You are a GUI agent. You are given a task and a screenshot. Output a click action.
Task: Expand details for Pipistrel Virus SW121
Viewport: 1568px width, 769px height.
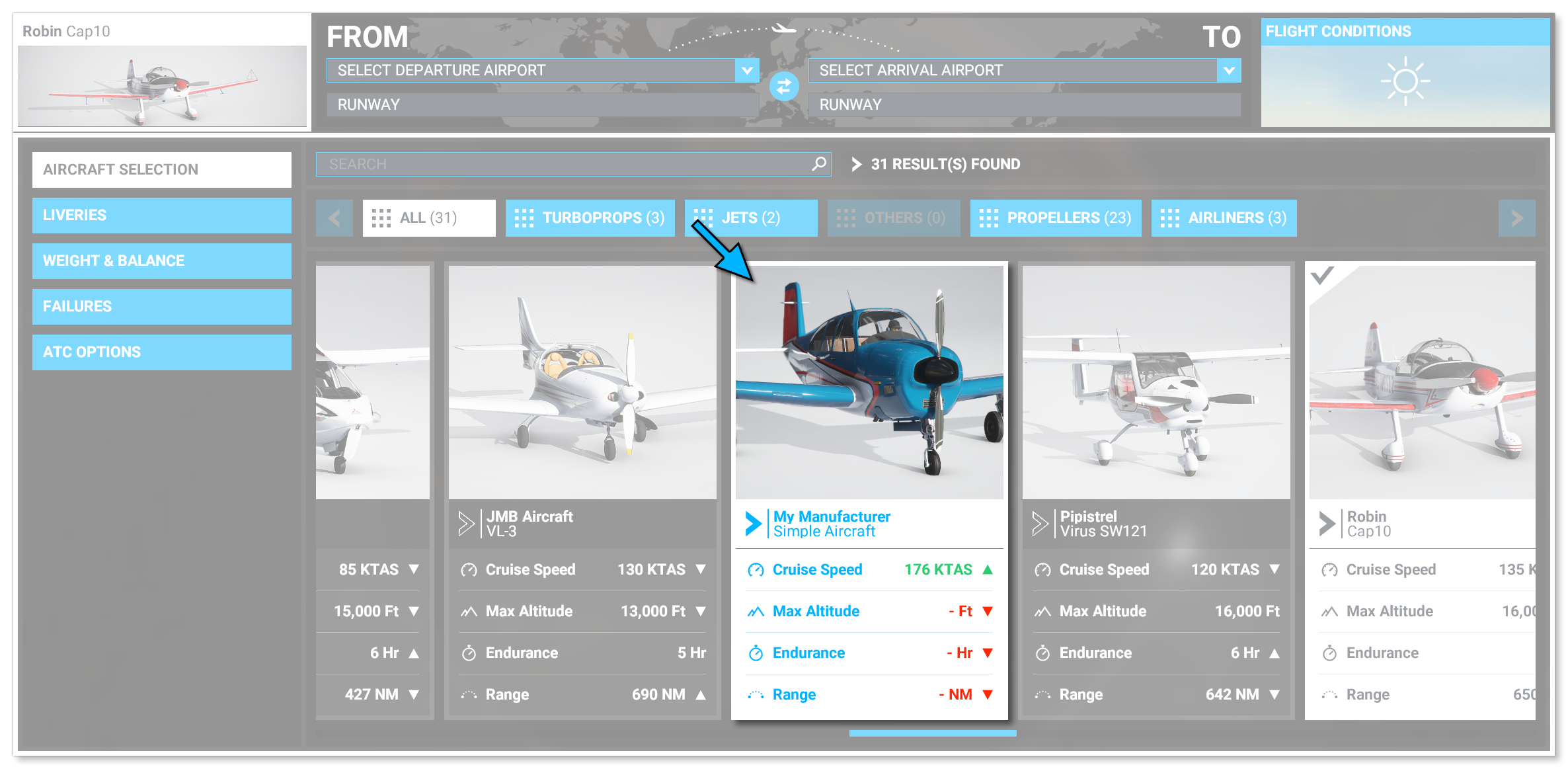tap(1040, 523)
